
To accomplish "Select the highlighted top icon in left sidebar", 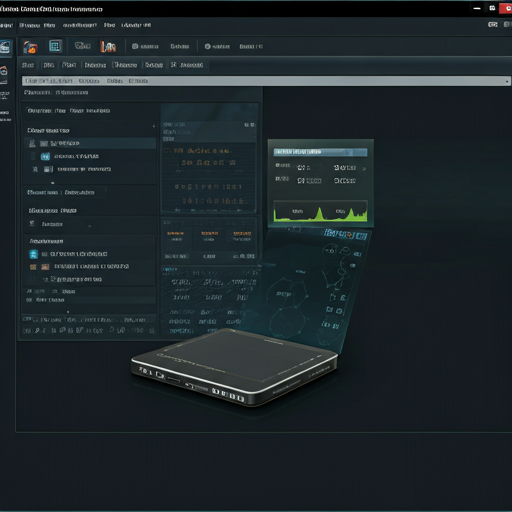I will (5, 47).
